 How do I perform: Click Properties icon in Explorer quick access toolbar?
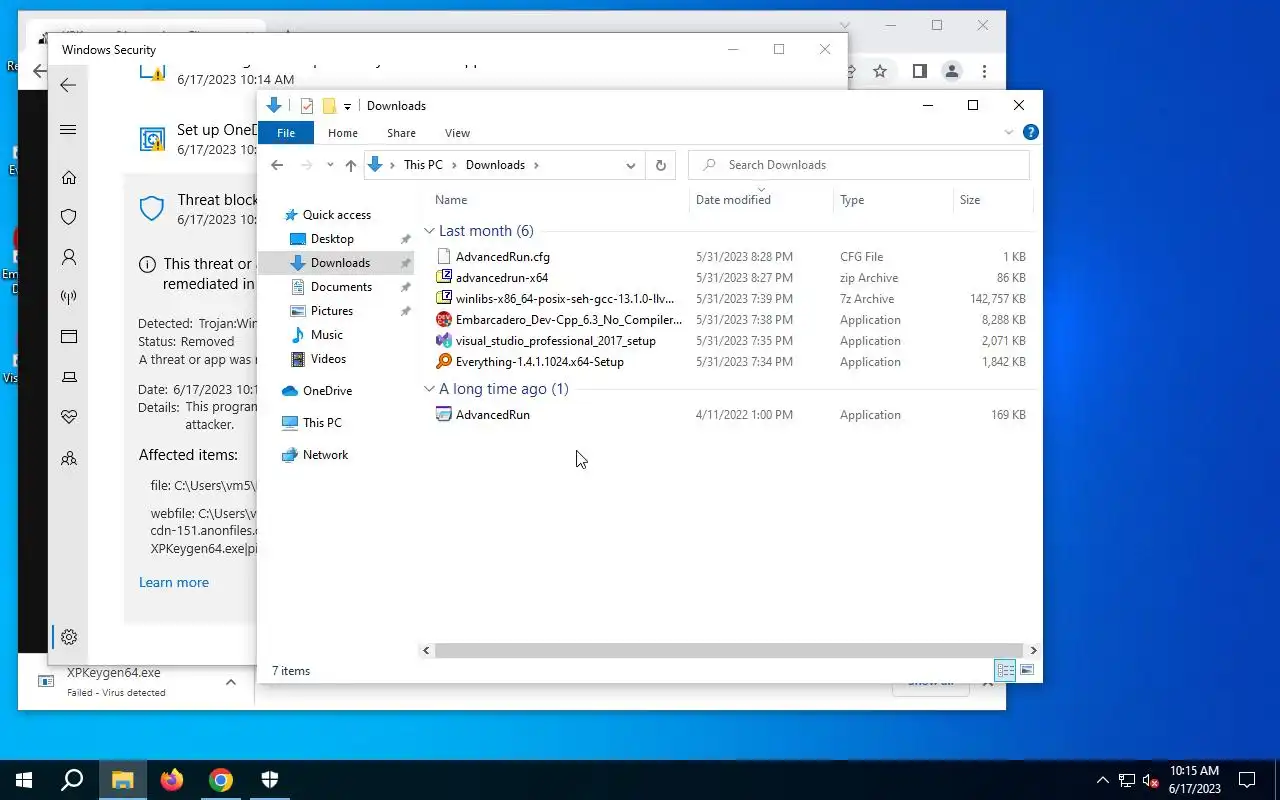(307, 106)
